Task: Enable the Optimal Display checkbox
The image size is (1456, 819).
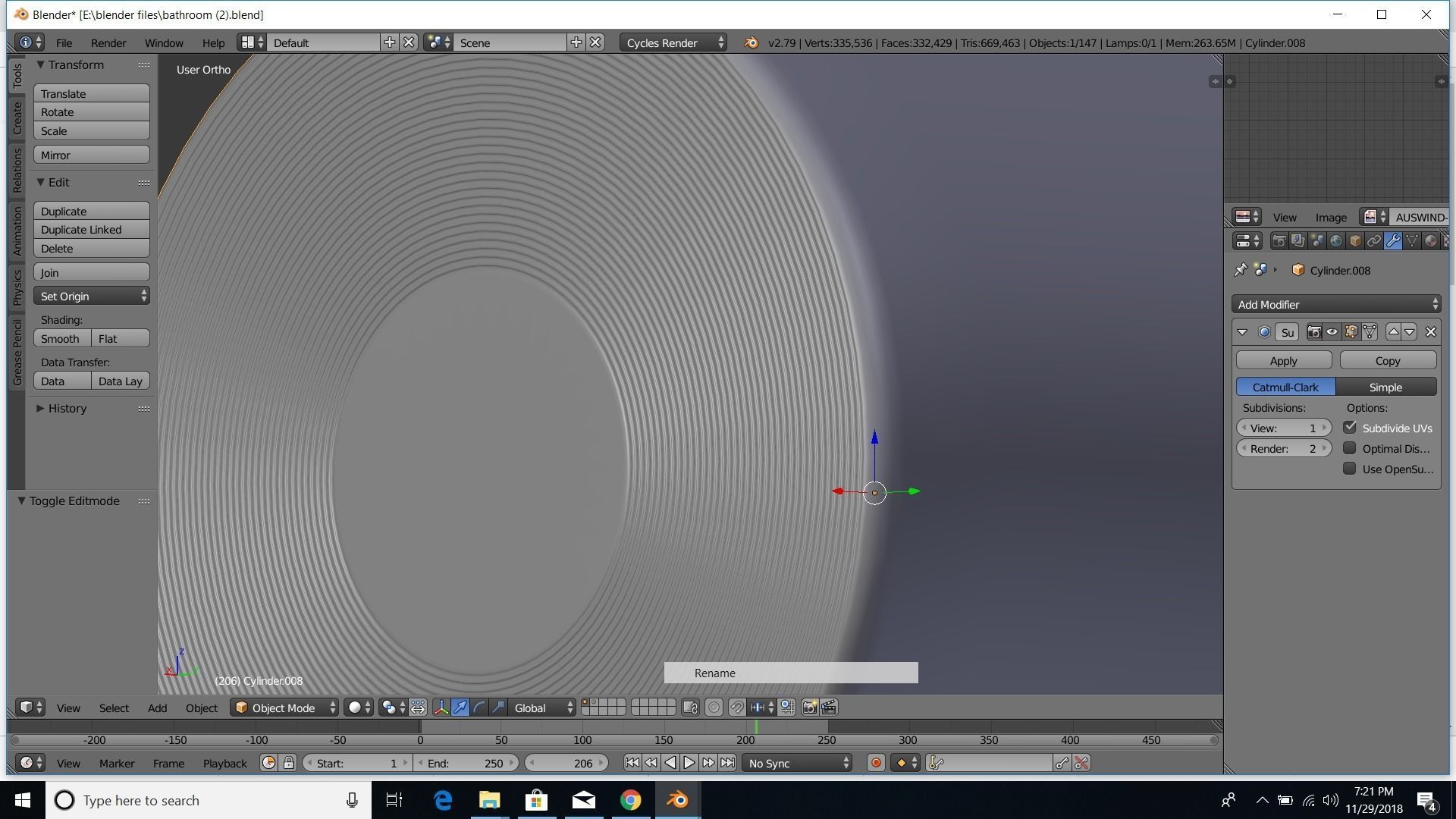Action: (x=1350, y=448)
